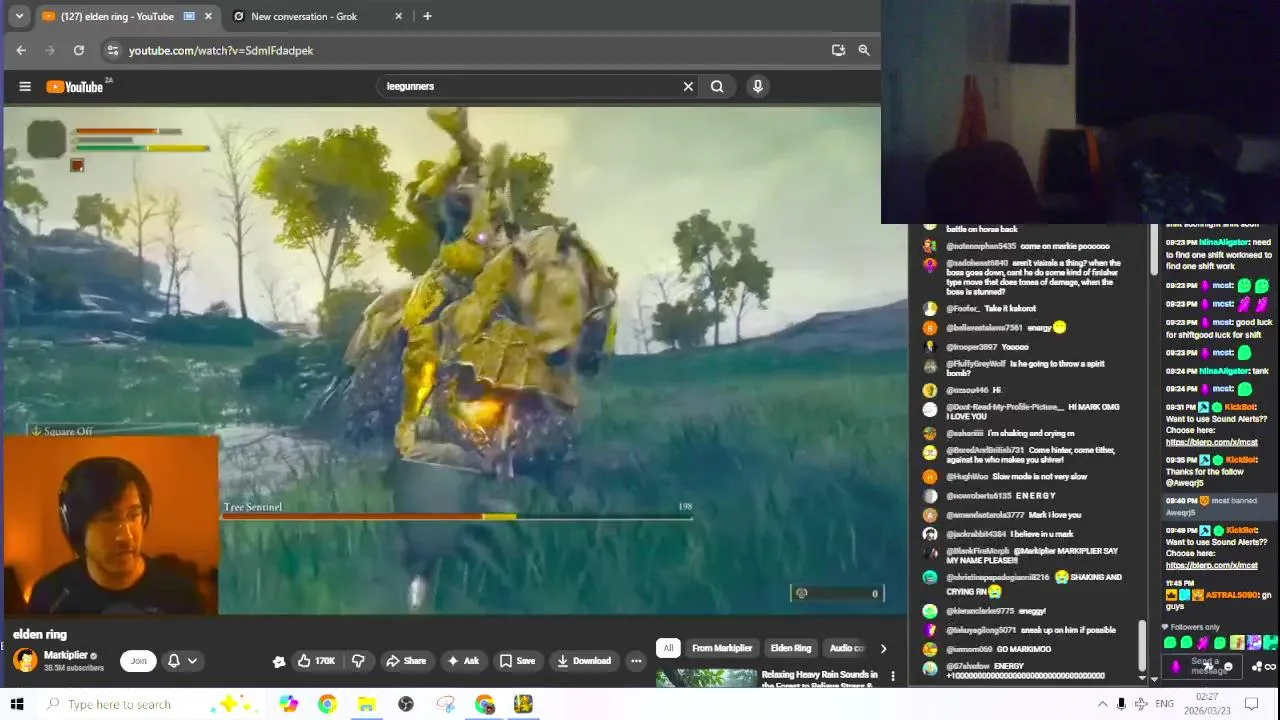Screen dimensions: 1280x720
Task: Click the Followers only label
Action: click(1195, 627)
